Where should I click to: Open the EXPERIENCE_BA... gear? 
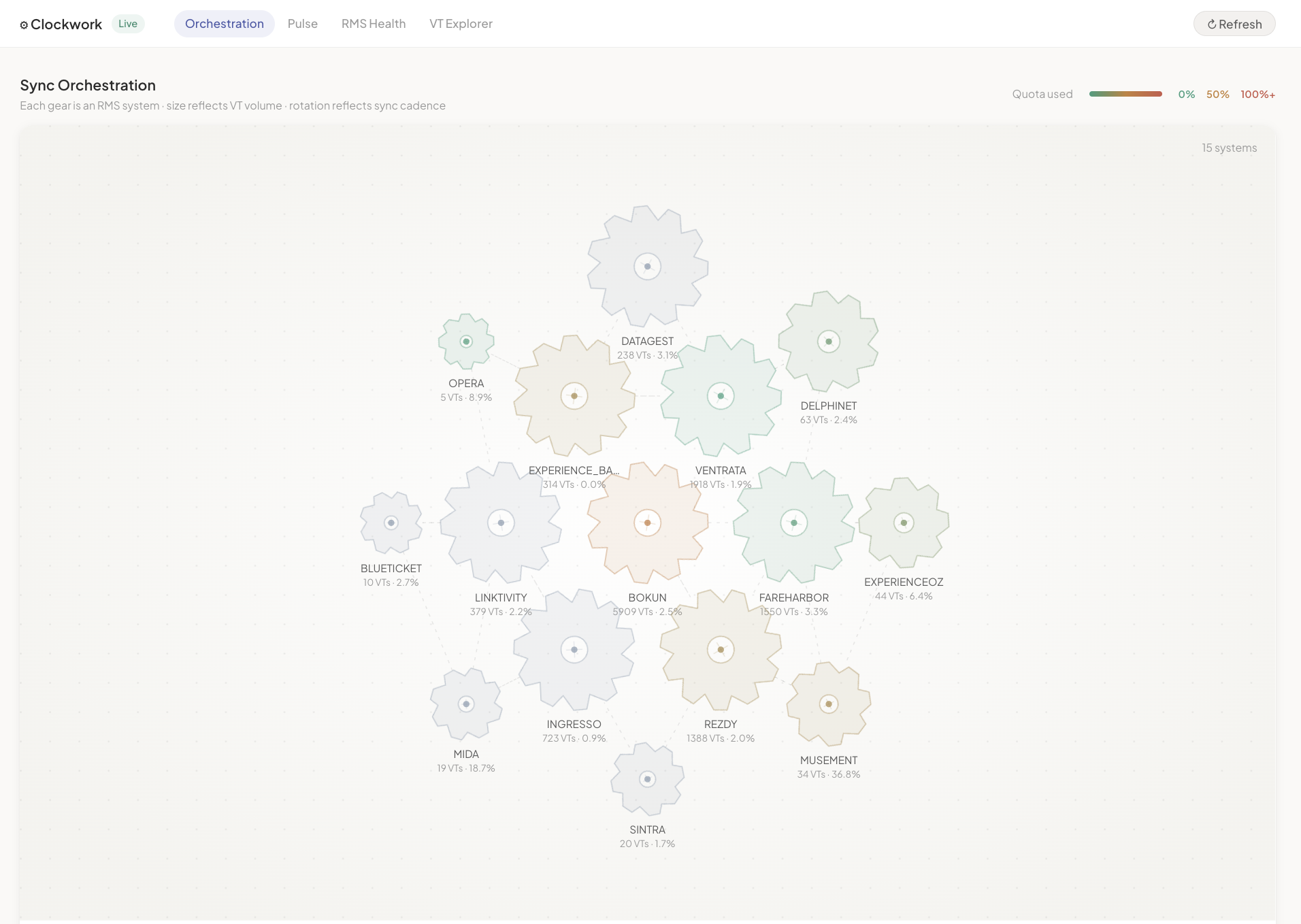point(574,395)
